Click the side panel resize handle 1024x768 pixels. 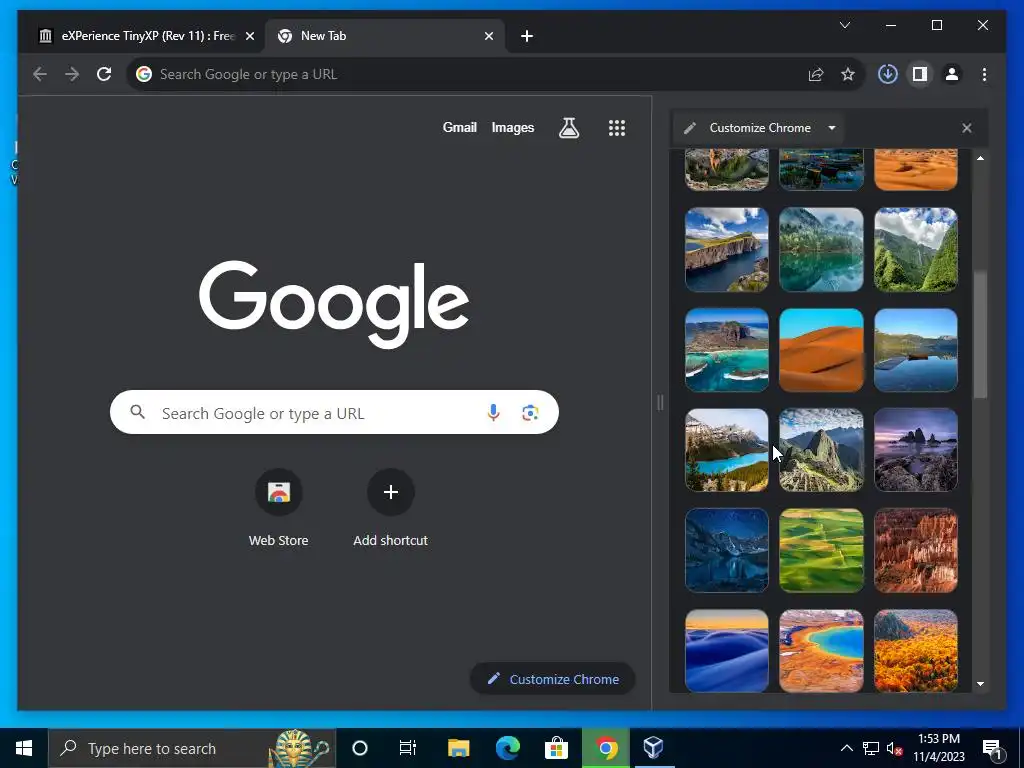click(x=660, y=402)
